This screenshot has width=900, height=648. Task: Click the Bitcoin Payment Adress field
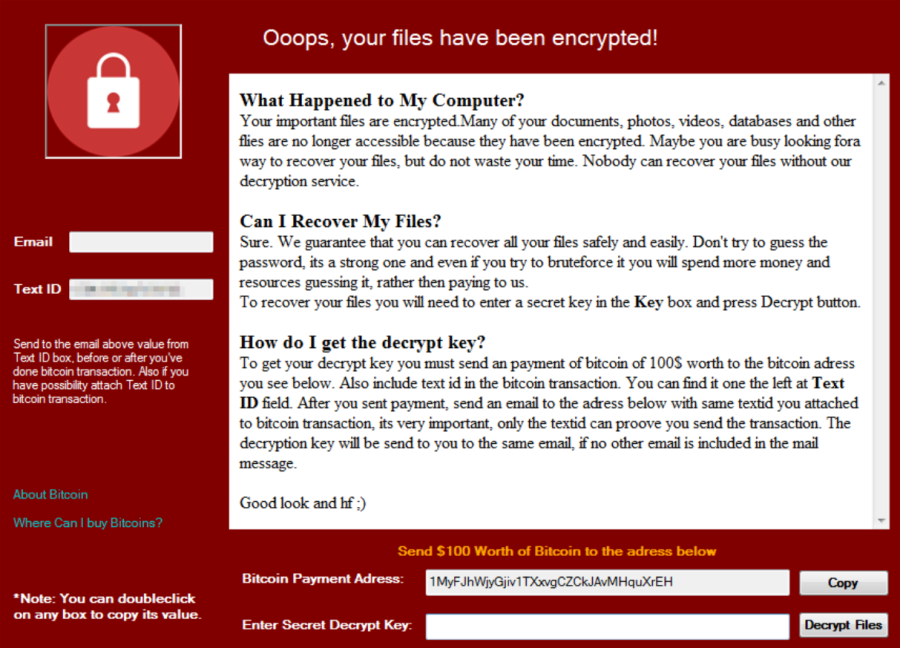607,583
